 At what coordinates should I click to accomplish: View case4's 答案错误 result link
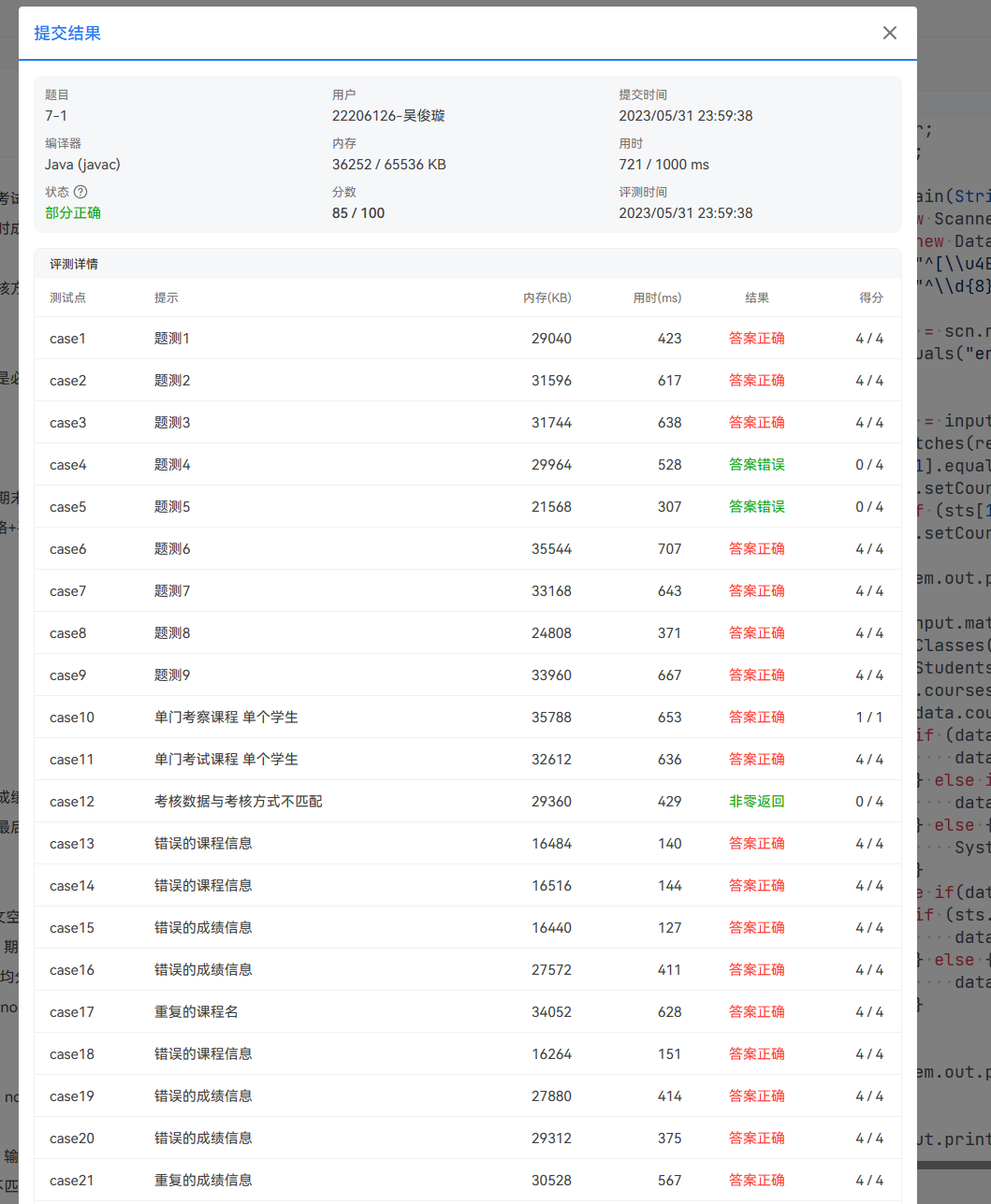[x=757, y=464]
